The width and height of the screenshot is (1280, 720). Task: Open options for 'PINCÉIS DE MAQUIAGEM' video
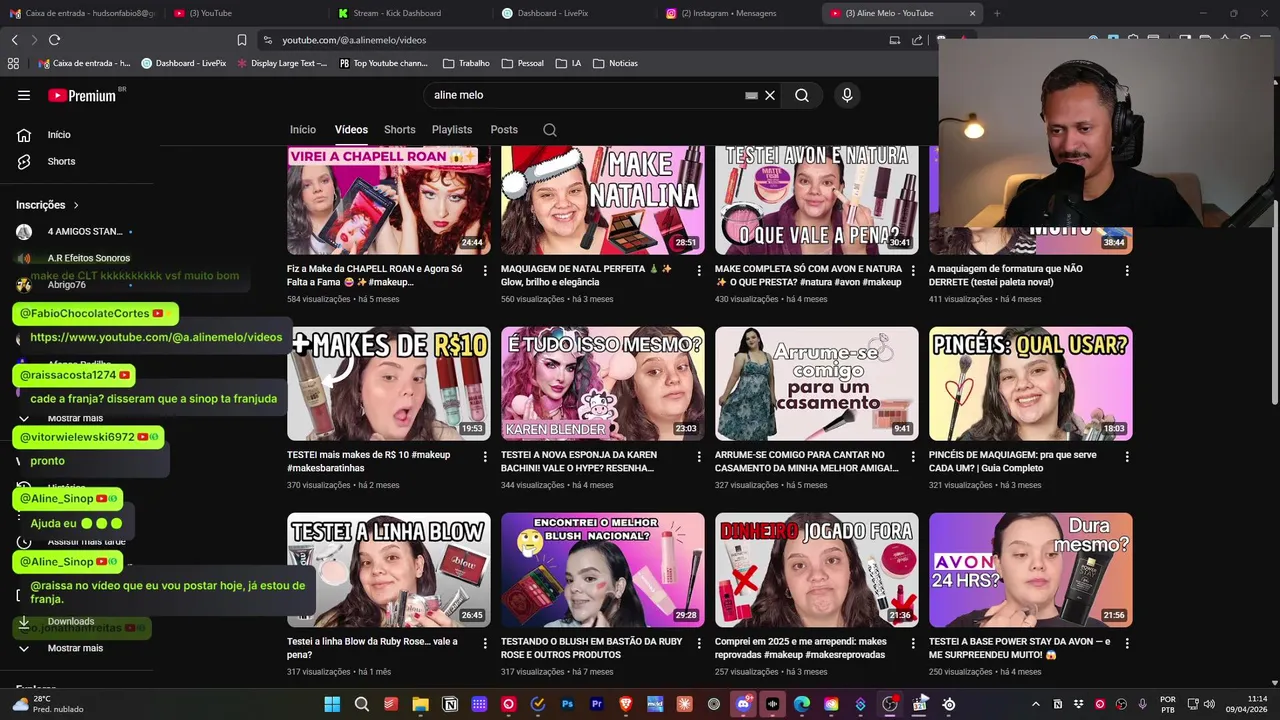point(1127,457)
